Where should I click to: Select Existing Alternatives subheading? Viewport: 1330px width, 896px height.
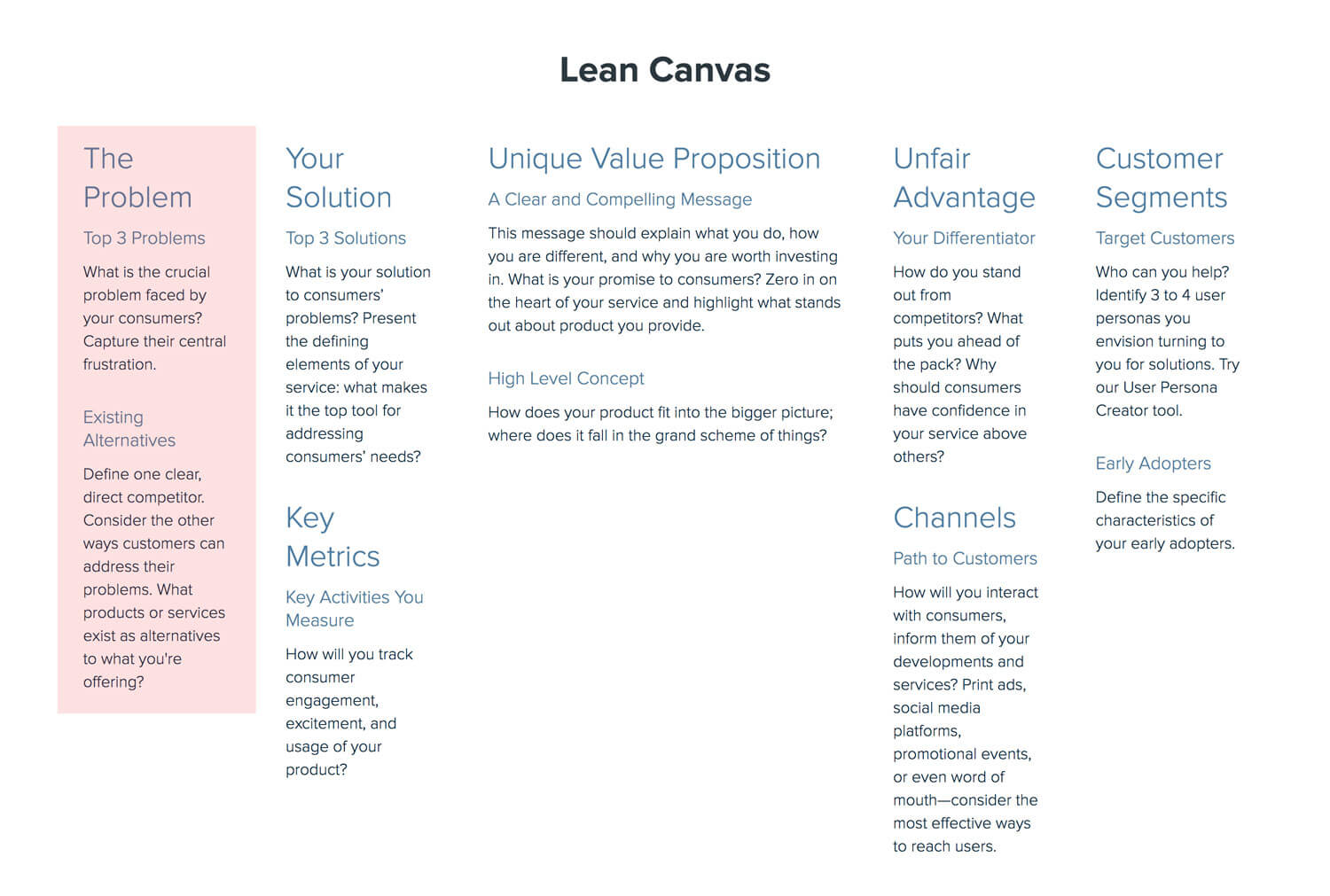click(x=129, y=429)
